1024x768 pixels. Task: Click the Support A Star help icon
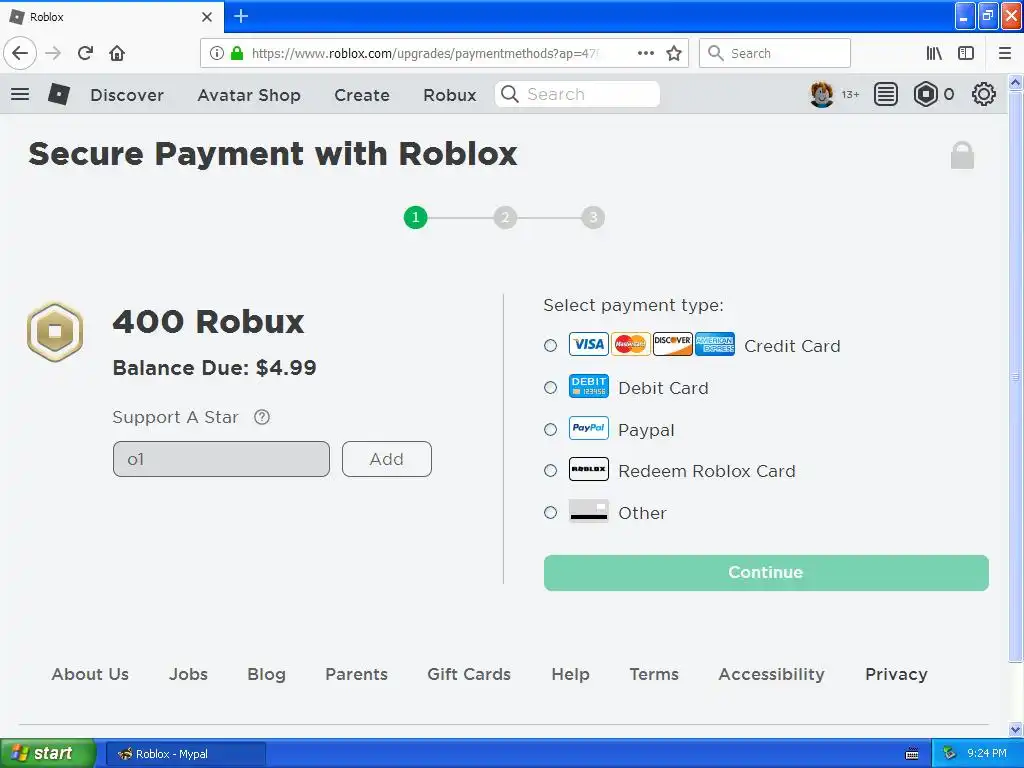[x=262, y=417]
